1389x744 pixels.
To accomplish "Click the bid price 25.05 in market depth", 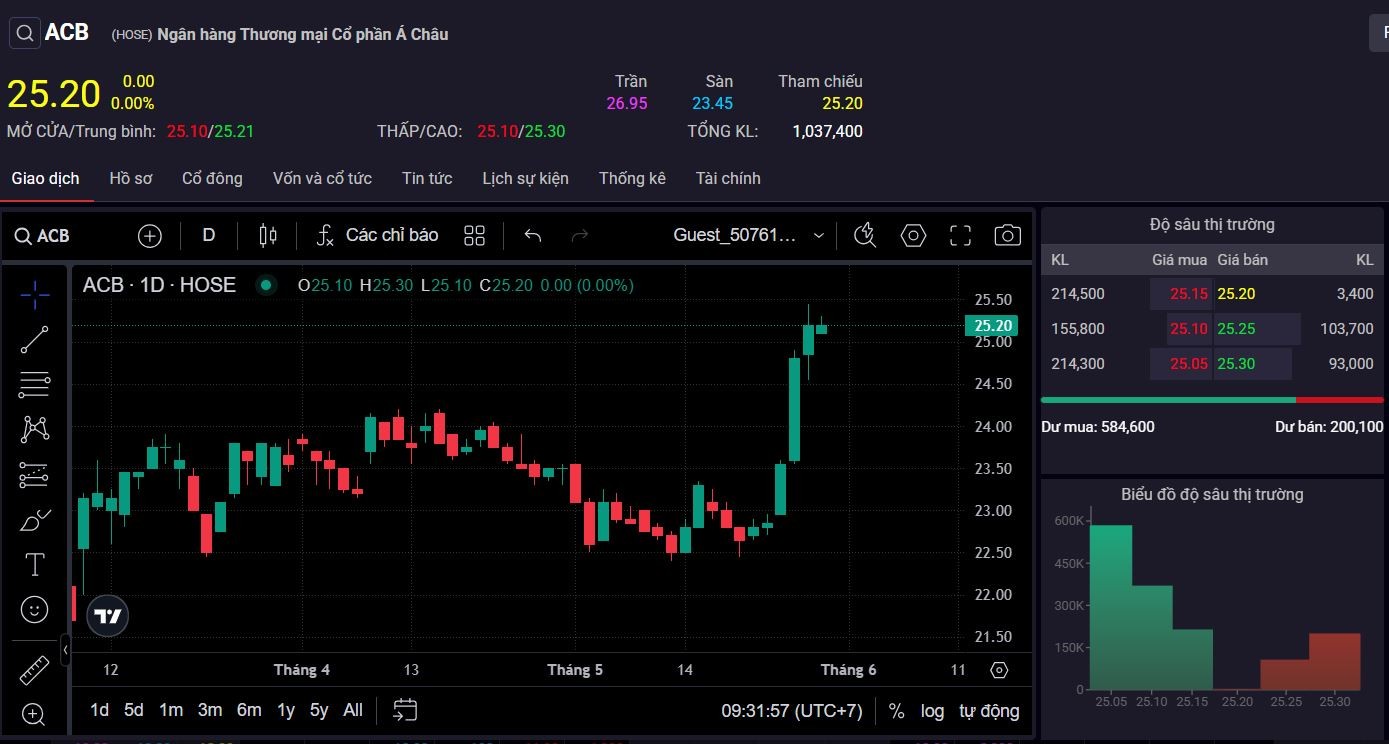I will (1189, 364).
